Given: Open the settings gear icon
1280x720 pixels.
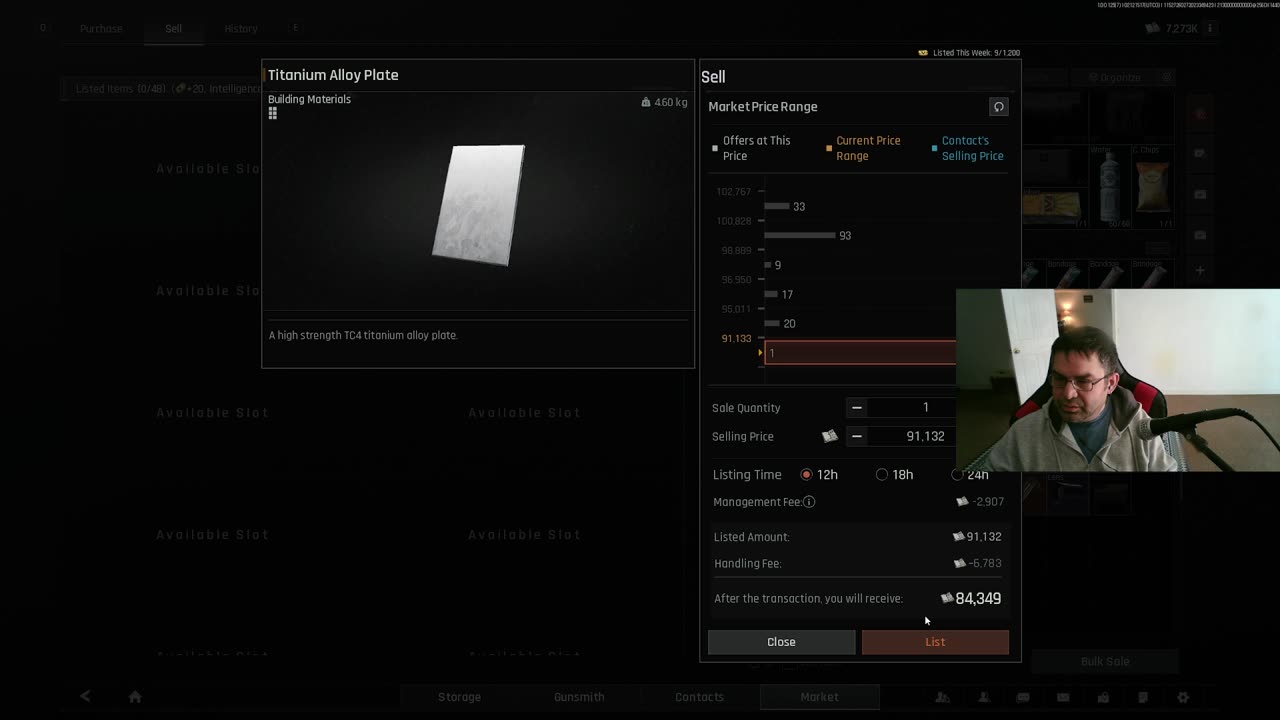Looking at the screenshot, I should (1183, 697).
